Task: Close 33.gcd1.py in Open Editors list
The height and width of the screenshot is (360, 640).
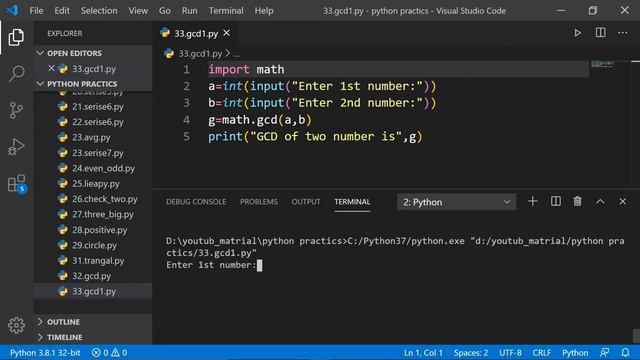Action: pyautogui.click(x=51, y=68)
